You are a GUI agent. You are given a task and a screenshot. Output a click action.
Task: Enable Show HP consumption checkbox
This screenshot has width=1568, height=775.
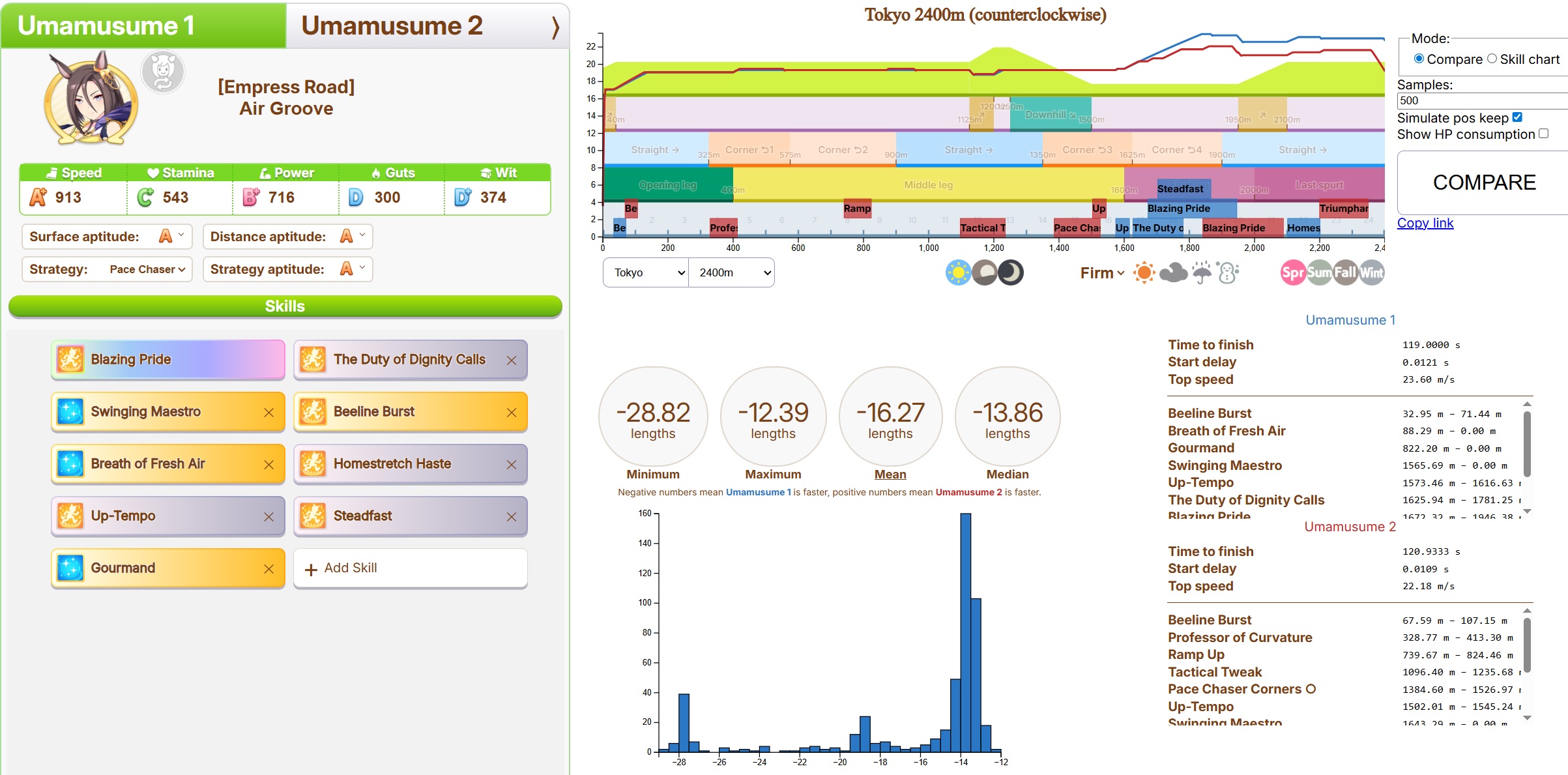coord(1543,134)
